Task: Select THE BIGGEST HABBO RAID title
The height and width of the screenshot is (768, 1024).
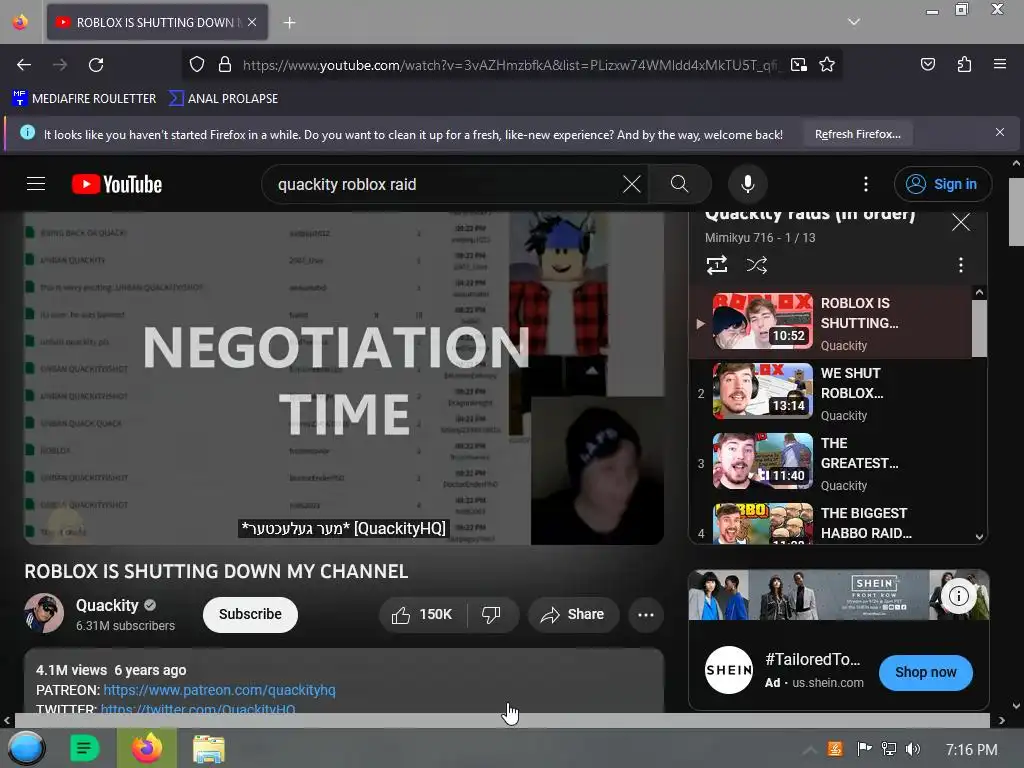Action: pyautogui.click(x=865, y=523)
